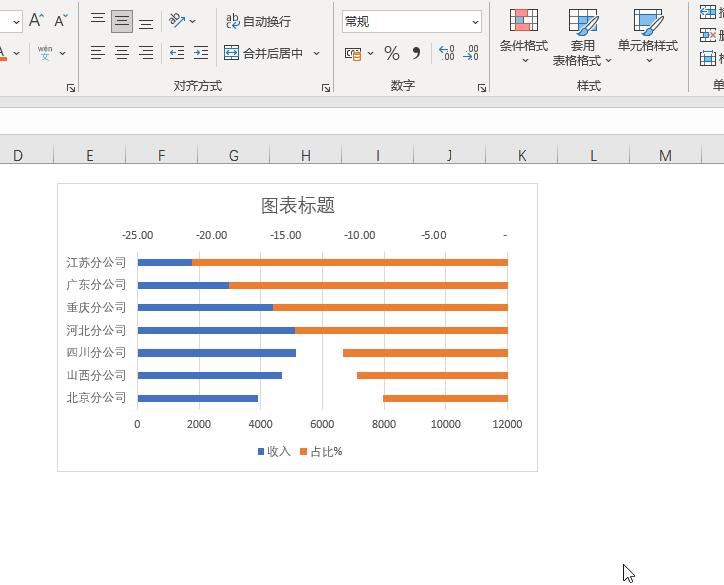Increase font size with the large A icon
724x585 pixels.
click(36, 20)
